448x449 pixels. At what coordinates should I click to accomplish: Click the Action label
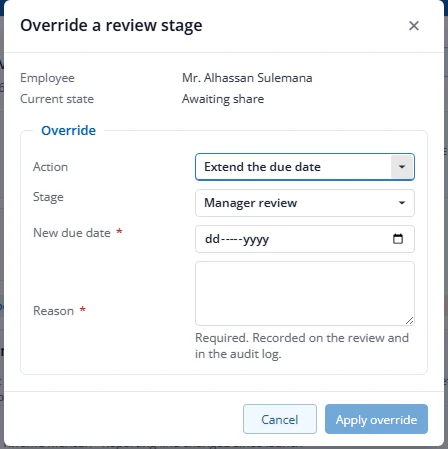(x=50, y=167)
